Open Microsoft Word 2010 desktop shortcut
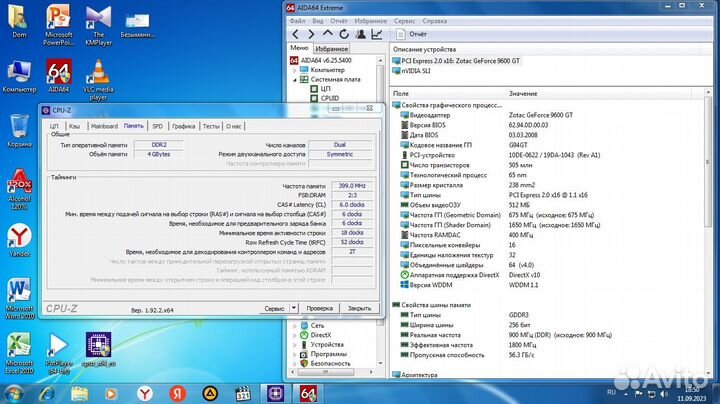Viewport: 720px width, 404px height. [x=19, y=298]
